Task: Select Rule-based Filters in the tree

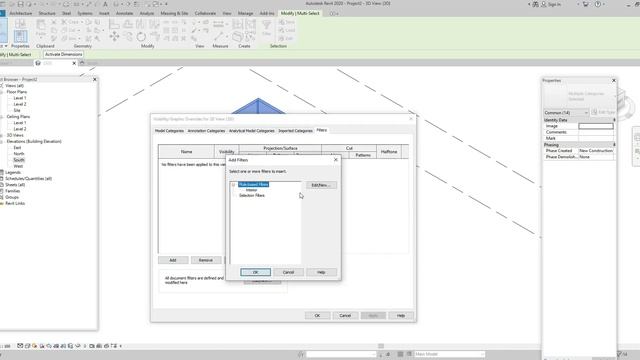Action: 253,184
